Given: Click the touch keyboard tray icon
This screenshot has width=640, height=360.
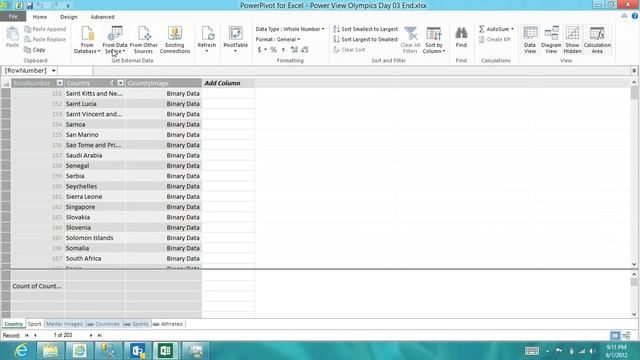Looking at the screenshot, I should tap(532, 351).
